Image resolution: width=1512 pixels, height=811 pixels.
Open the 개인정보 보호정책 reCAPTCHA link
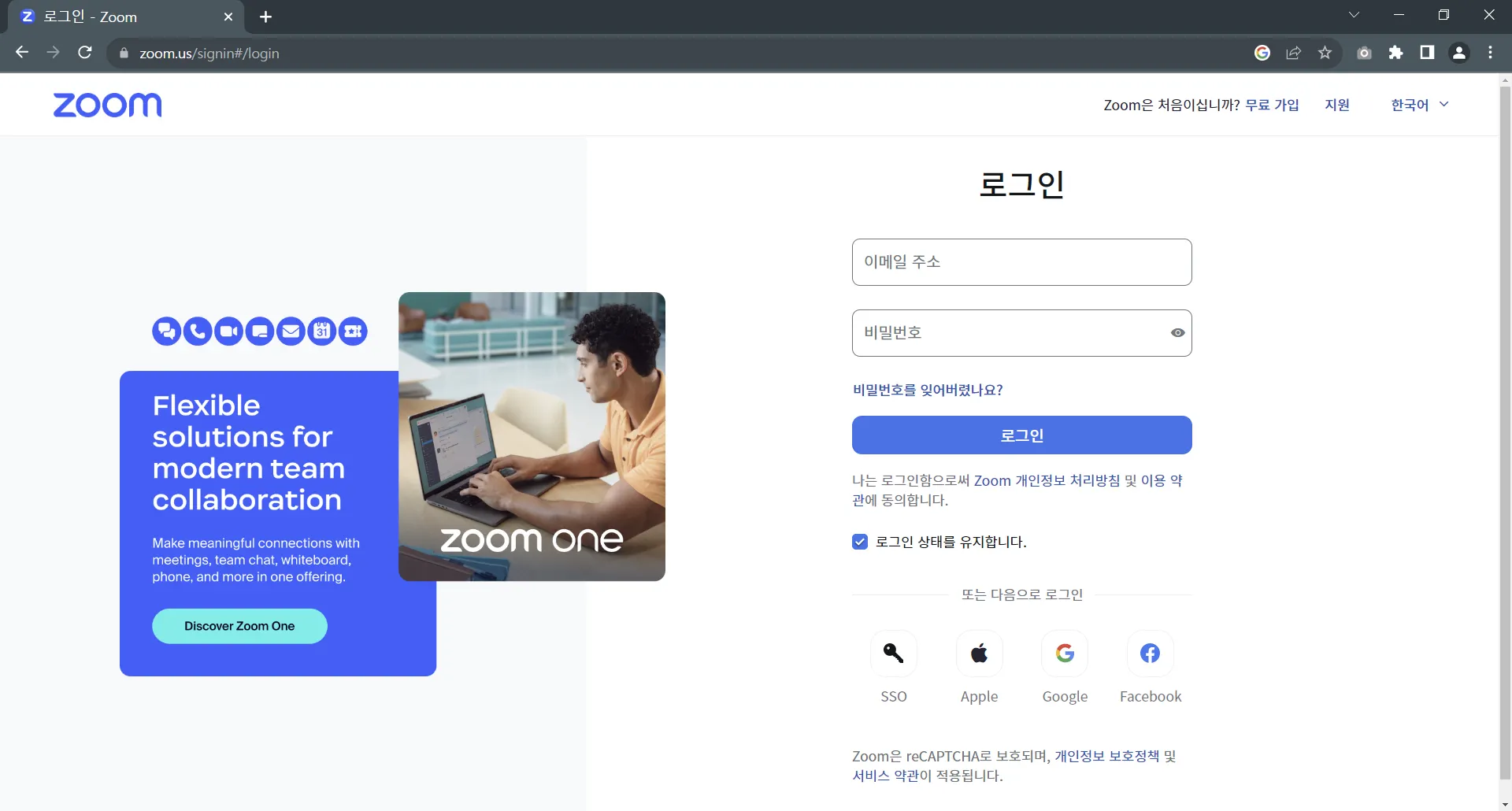(x=1106, y=756)
